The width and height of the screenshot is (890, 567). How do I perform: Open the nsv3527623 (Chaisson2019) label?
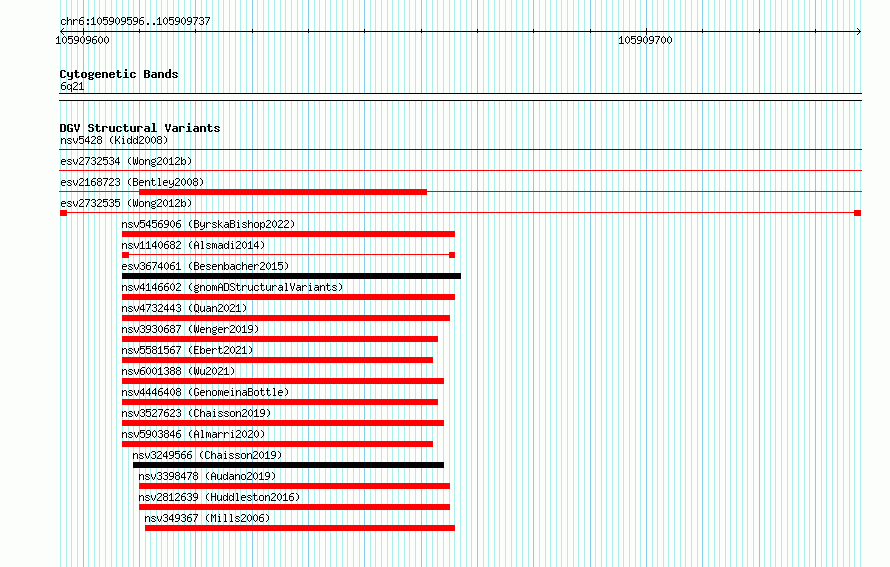point(196,413)
